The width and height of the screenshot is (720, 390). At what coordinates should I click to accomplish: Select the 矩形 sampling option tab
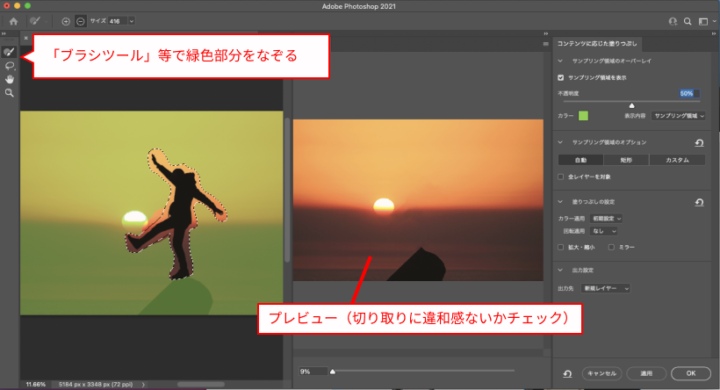(x=626, y=160)
